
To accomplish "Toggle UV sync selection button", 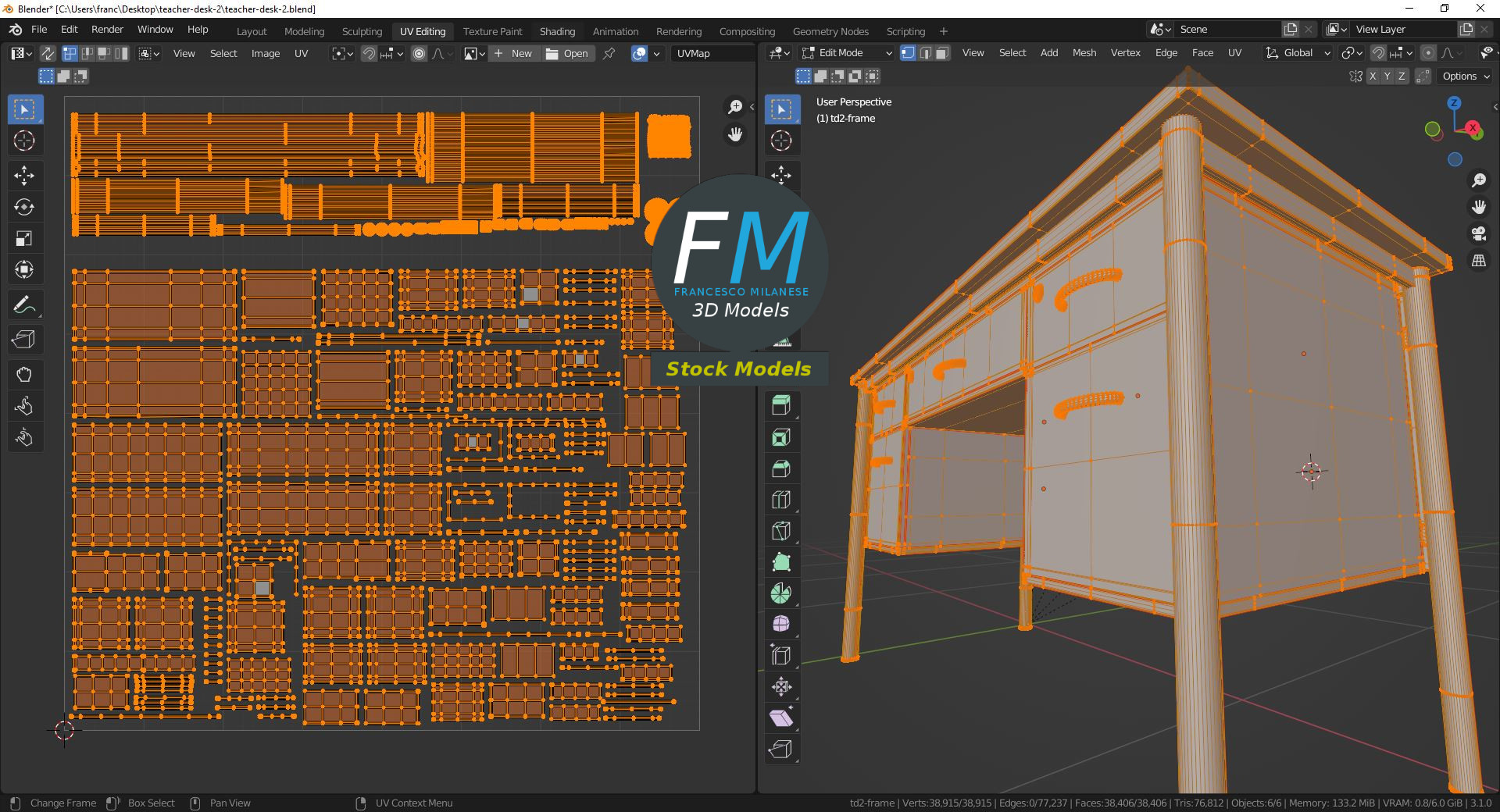I will click(48, 53).
